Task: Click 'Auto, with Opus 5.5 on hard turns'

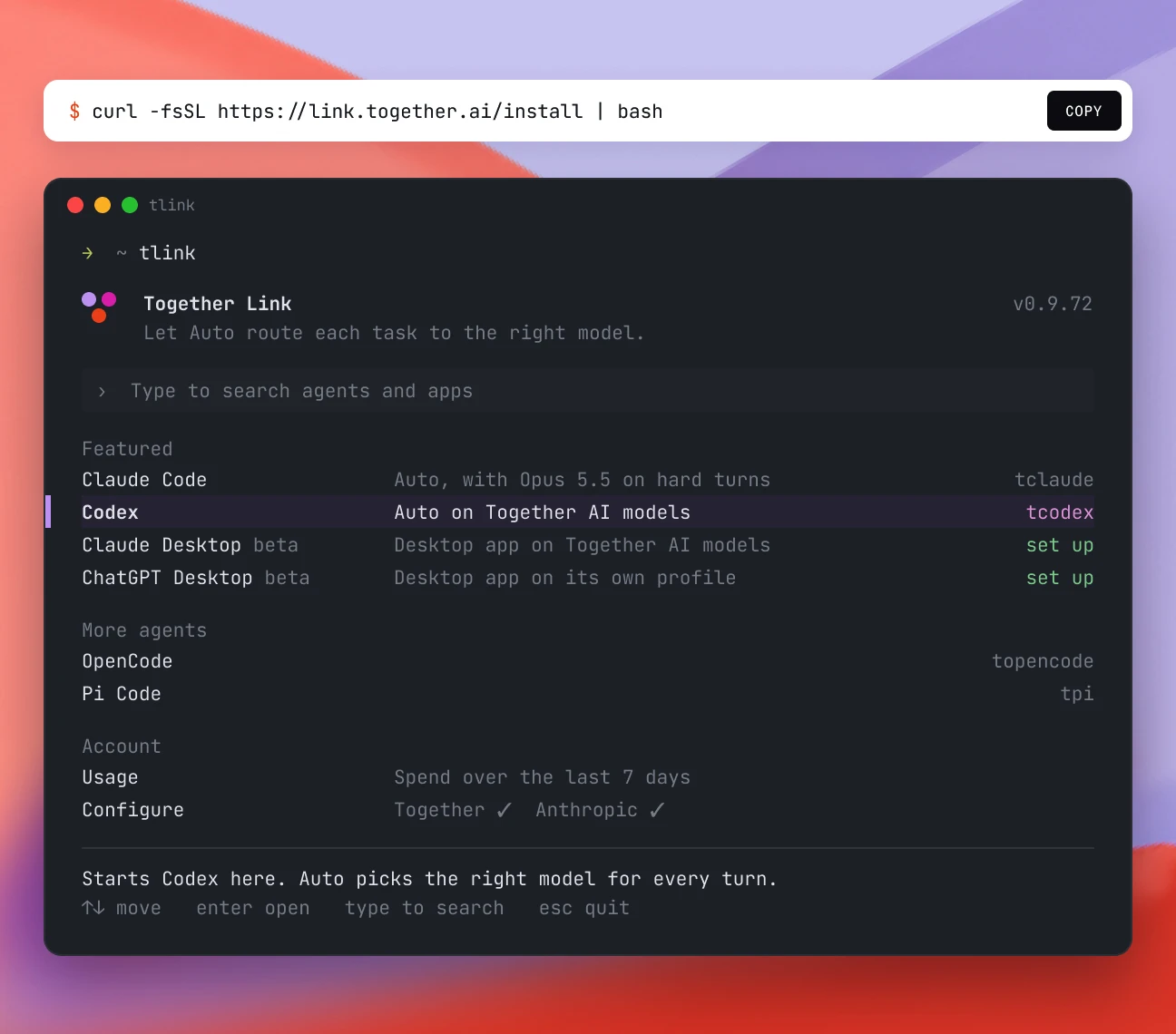Action: [x=583, y=480]
